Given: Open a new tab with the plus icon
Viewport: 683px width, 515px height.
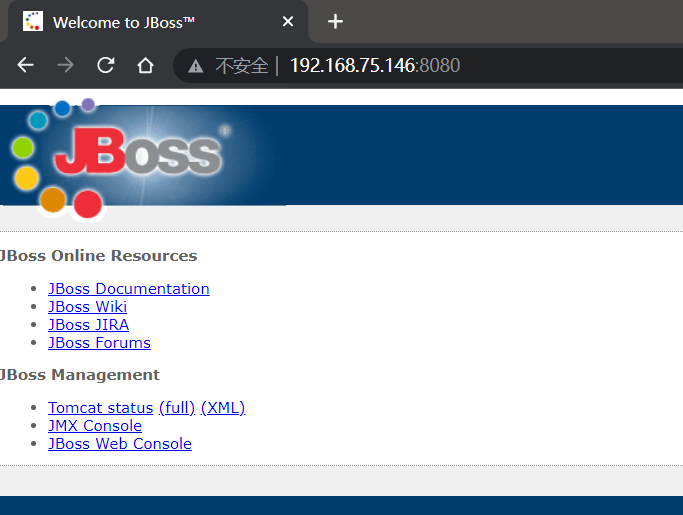Looking at the screenshot, I should tap(335, 21).
